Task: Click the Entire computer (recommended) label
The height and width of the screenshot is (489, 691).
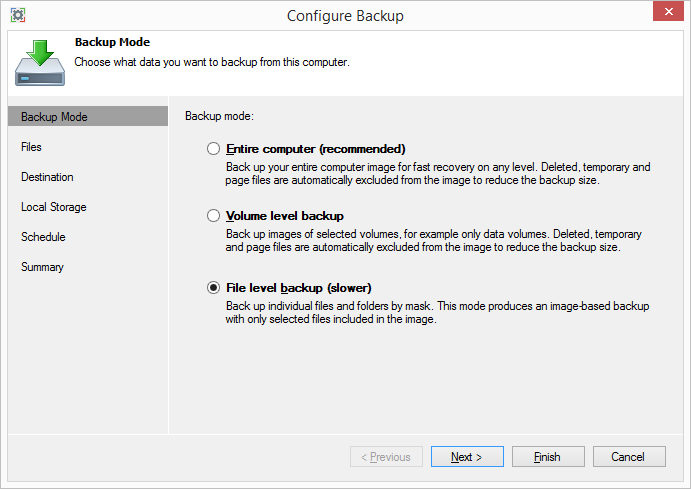Action: pyautogui.click(x=315, y=148)
